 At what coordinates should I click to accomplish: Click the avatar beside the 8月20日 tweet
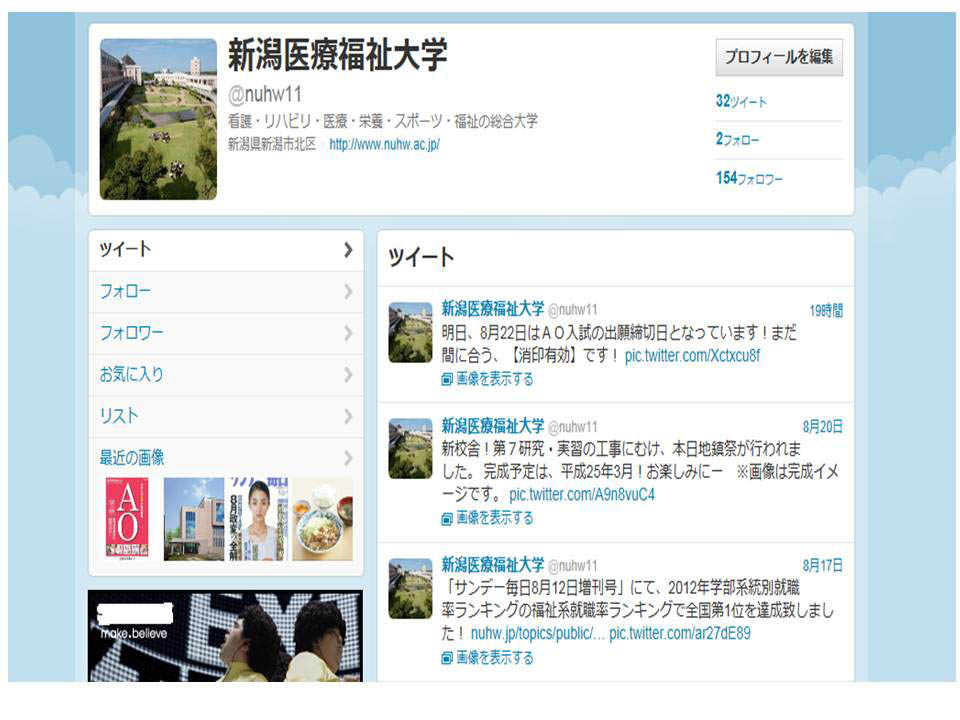click(410, 448)
